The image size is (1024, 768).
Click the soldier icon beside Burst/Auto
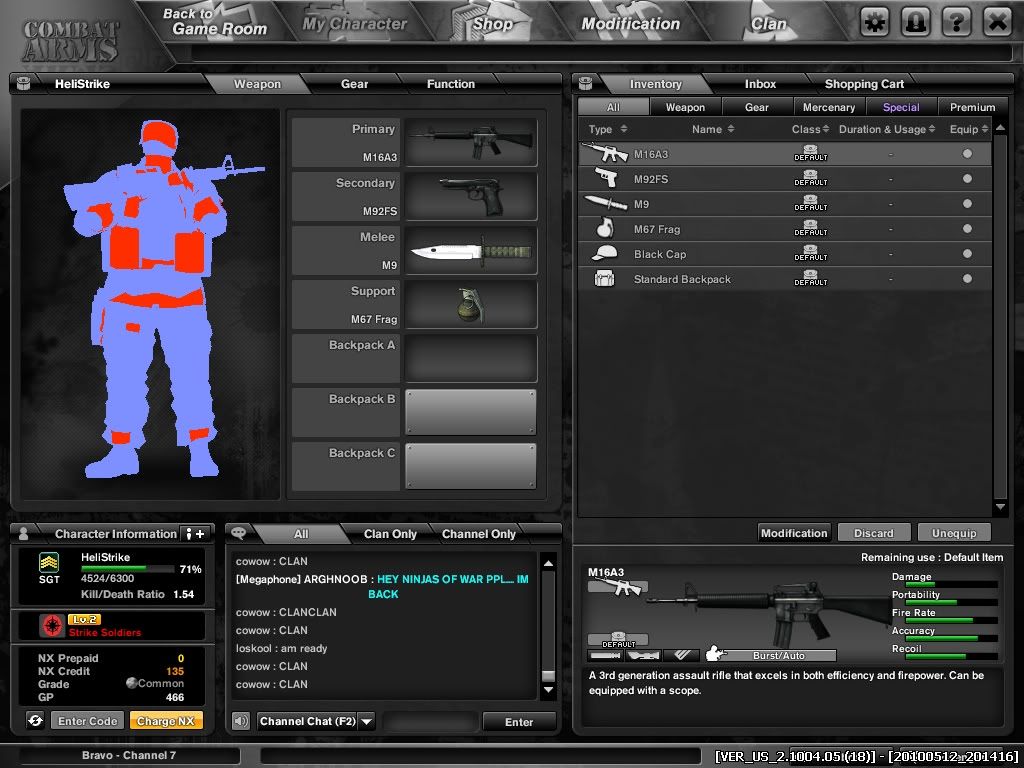716,653
